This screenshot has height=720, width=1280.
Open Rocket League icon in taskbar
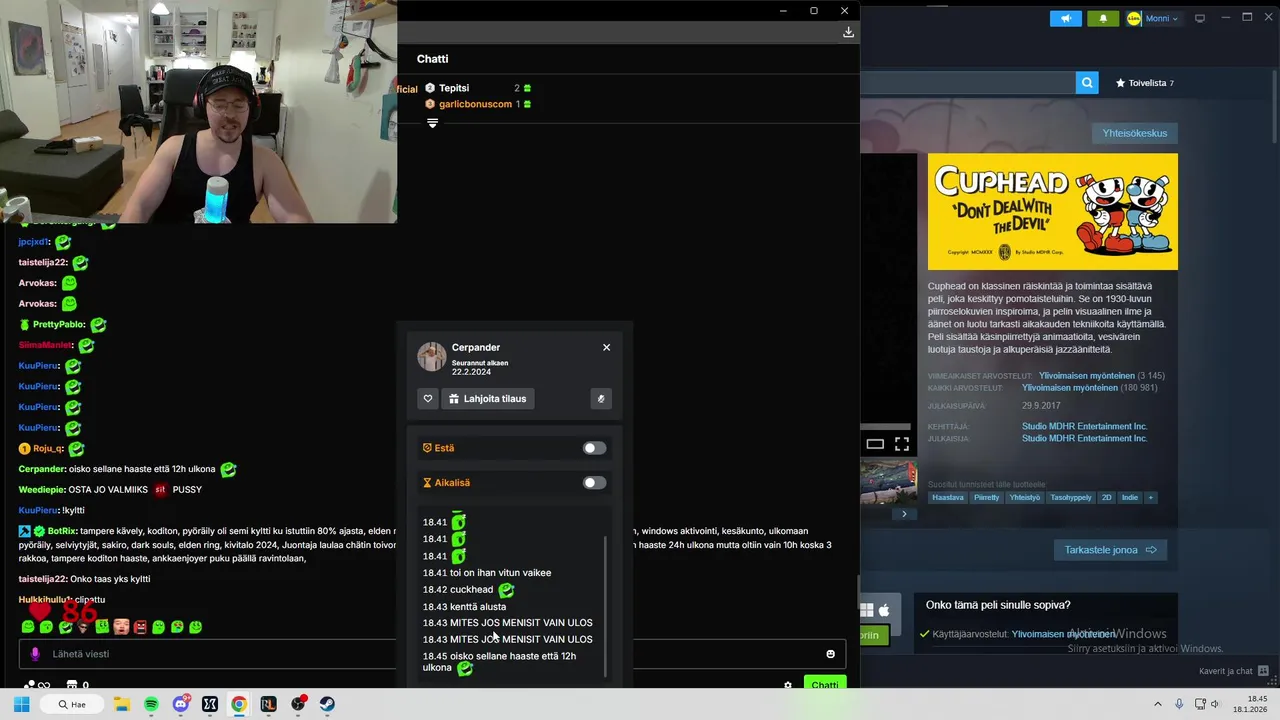(x=268, y=704)
